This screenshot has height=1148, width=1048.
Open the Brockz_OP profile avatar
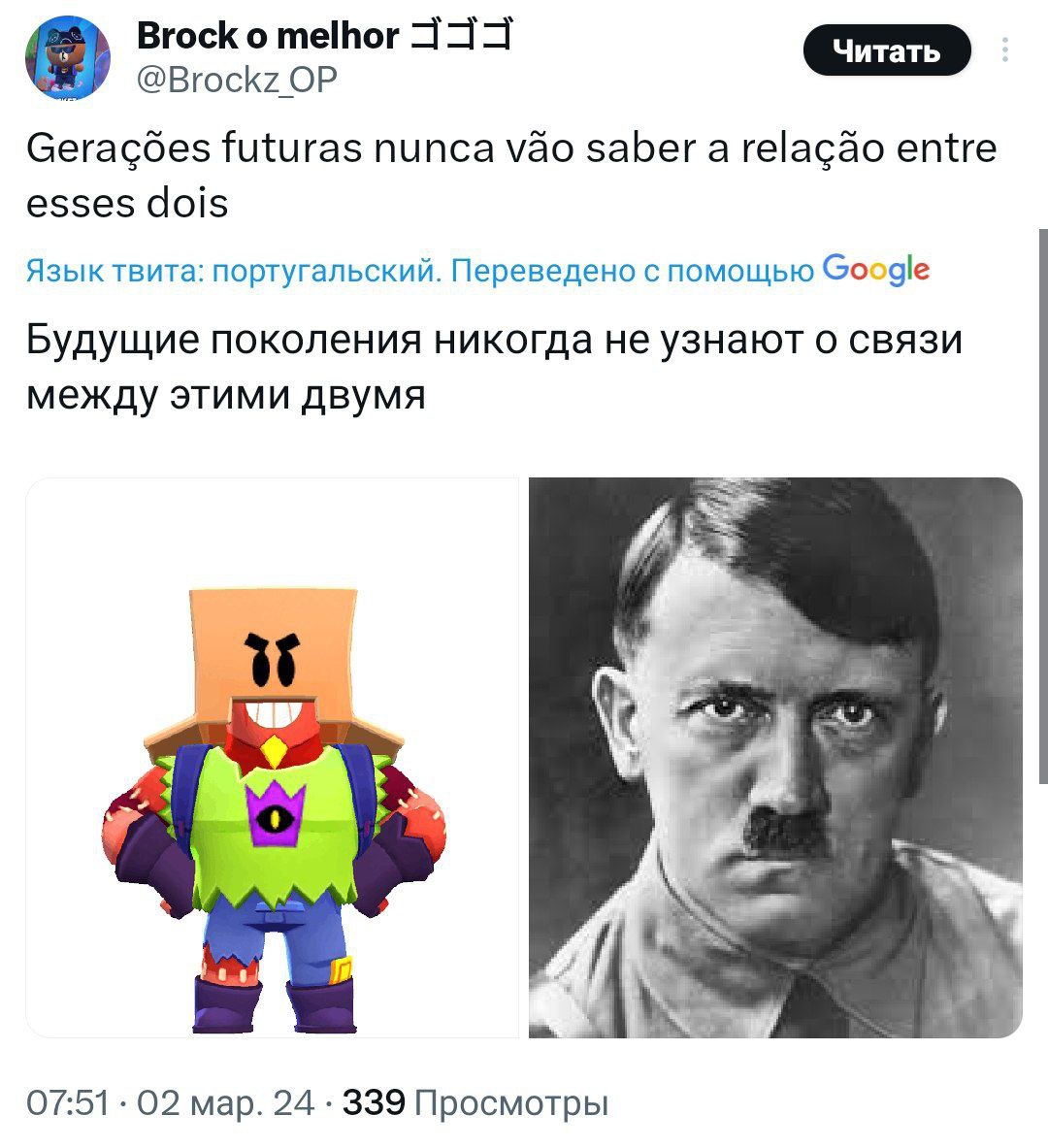(x=67, y=57)
